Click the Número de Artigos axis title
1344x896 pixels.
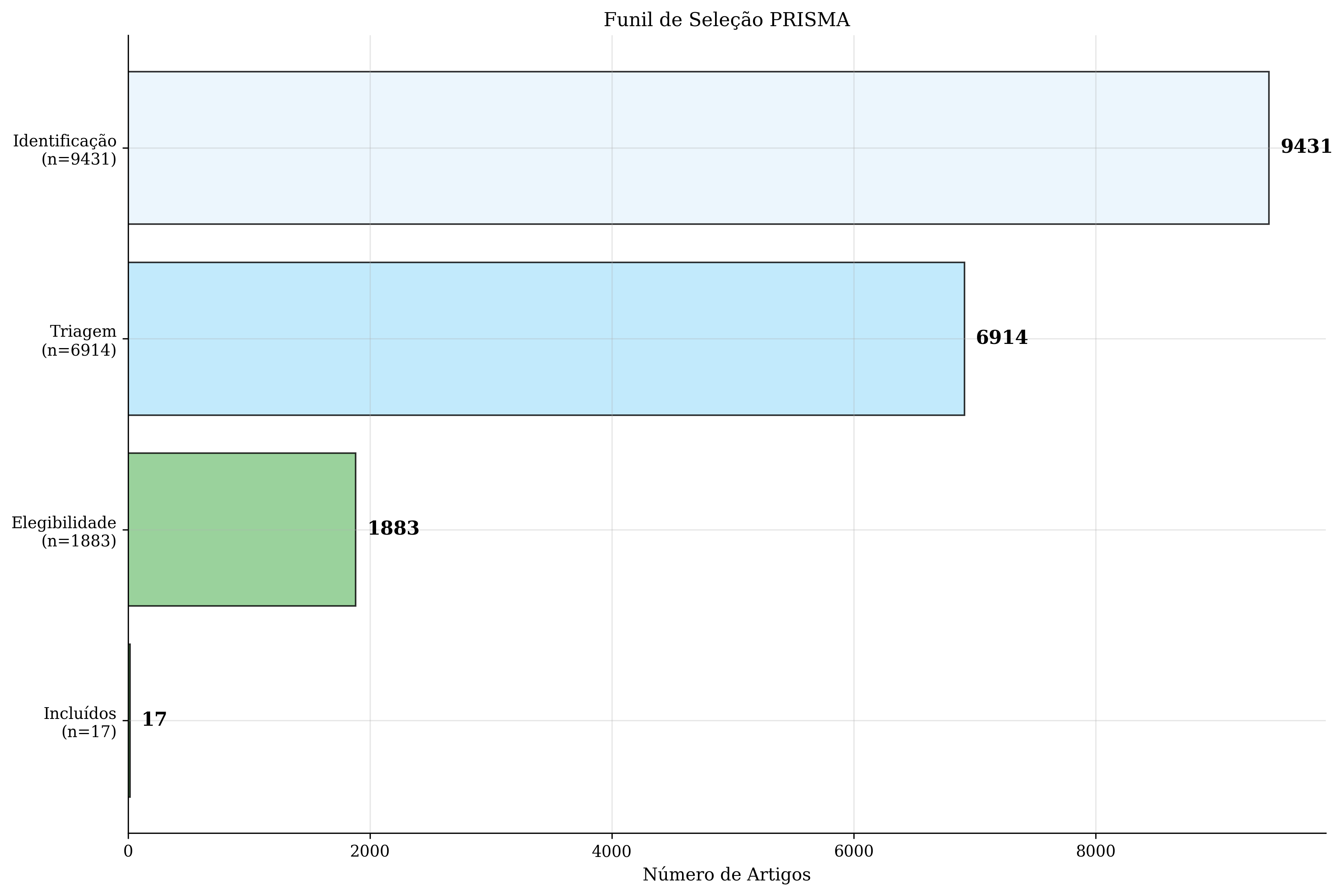pyautogui.click(x=726, y=875)
